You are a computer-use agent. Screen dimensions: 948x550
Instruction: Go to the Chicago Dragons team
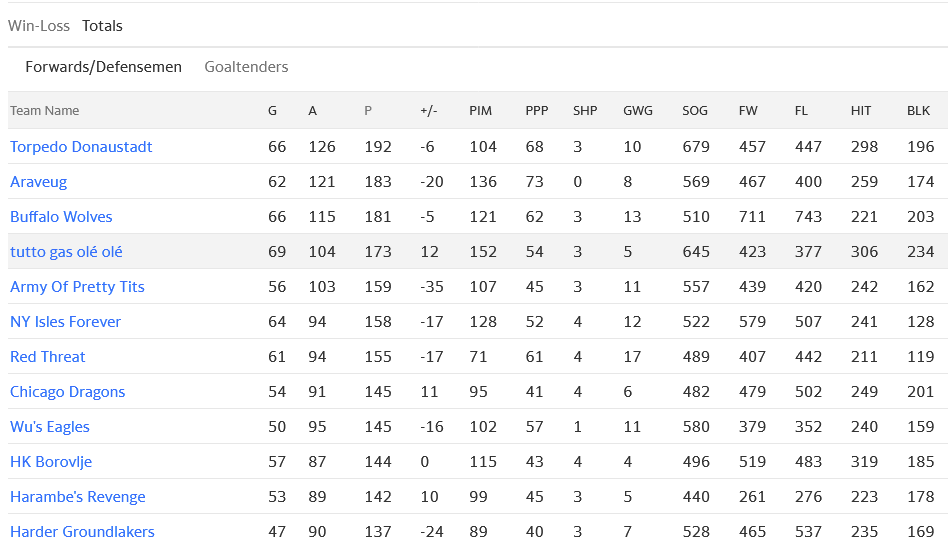tap(67, 392)
